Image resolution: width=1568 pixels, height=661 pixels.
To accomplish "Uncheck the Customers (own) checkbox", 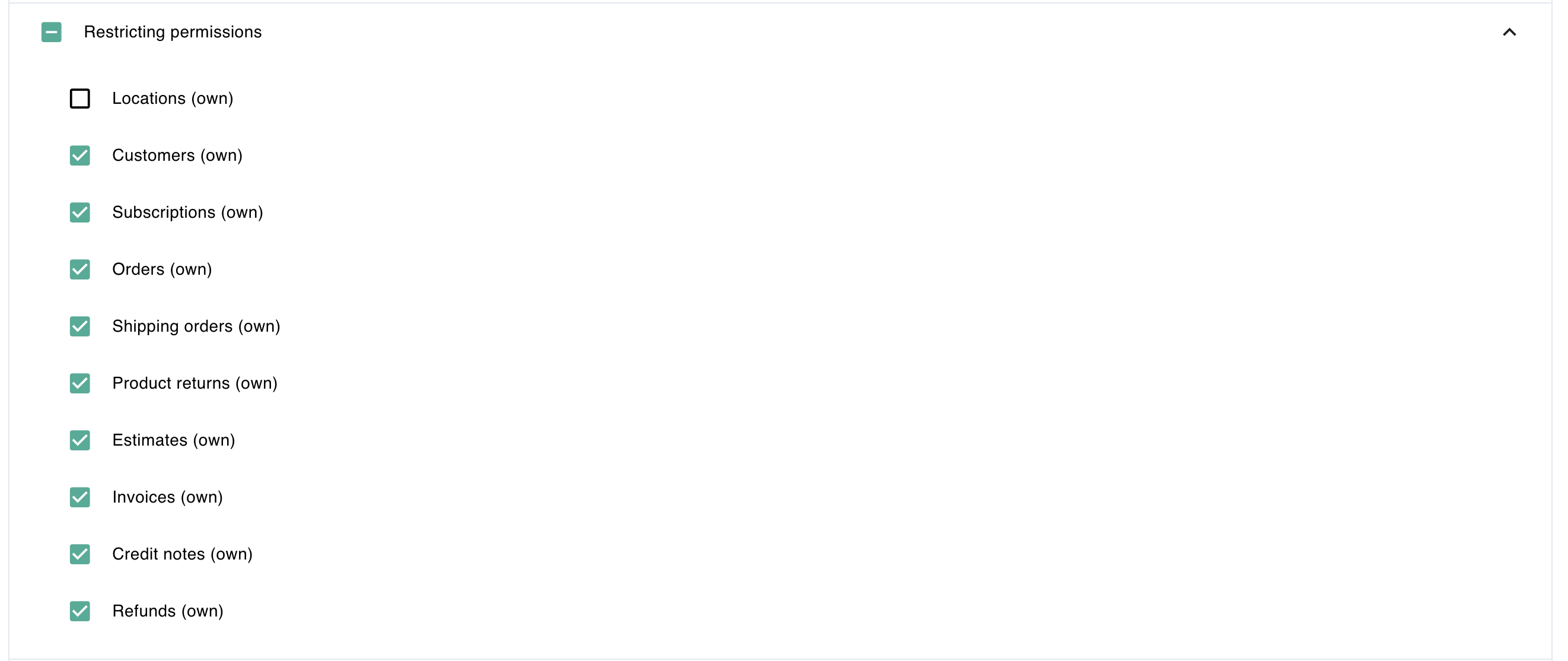I will [x=79, y=155].
